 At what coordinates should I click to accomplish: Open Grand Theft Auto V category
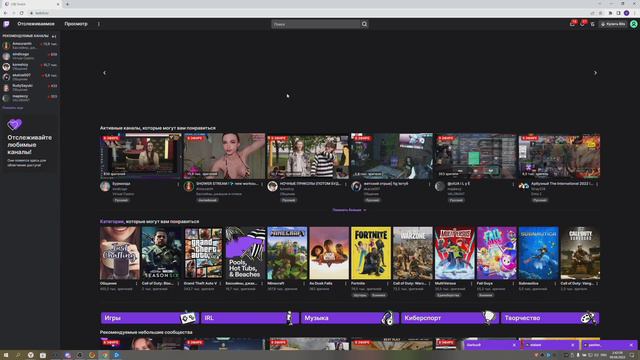[x=203, y=253]
